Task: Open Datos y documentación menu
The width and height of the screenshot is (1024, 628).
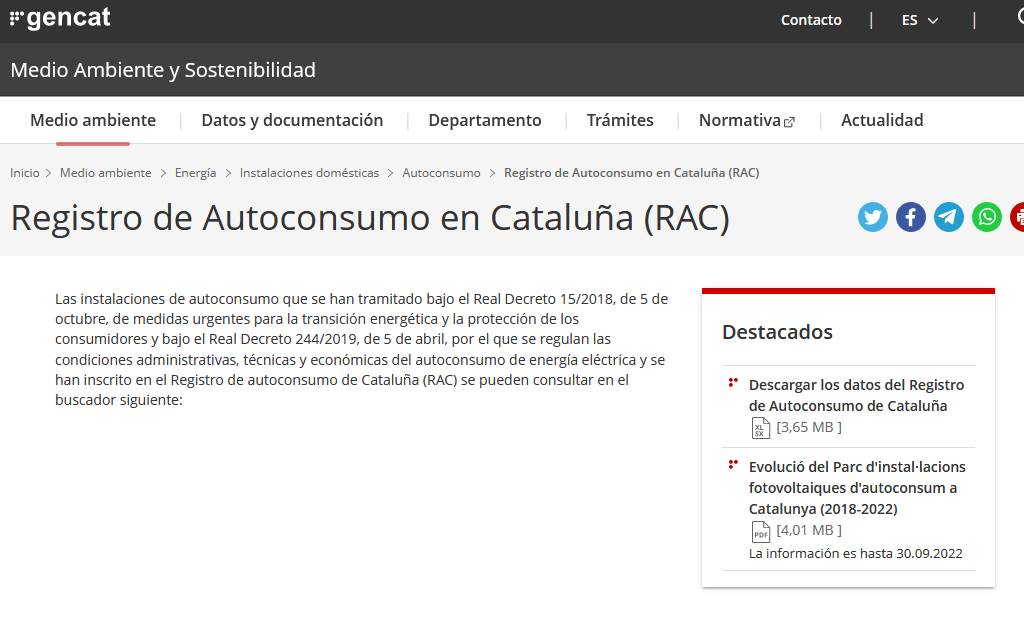Action: (x=292, y=120)
